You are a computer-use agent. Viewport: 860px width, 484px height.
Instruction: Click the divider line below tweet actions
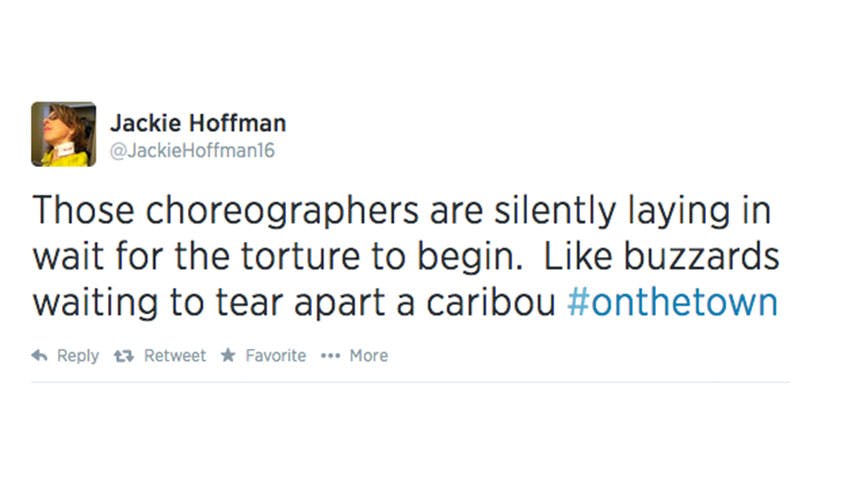tap(410, 382)
